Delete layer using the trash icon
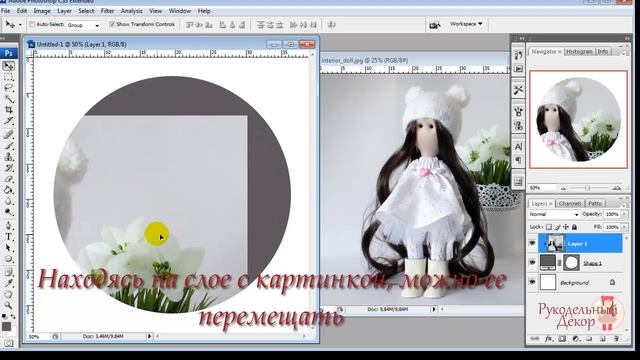 coord(616,338)
